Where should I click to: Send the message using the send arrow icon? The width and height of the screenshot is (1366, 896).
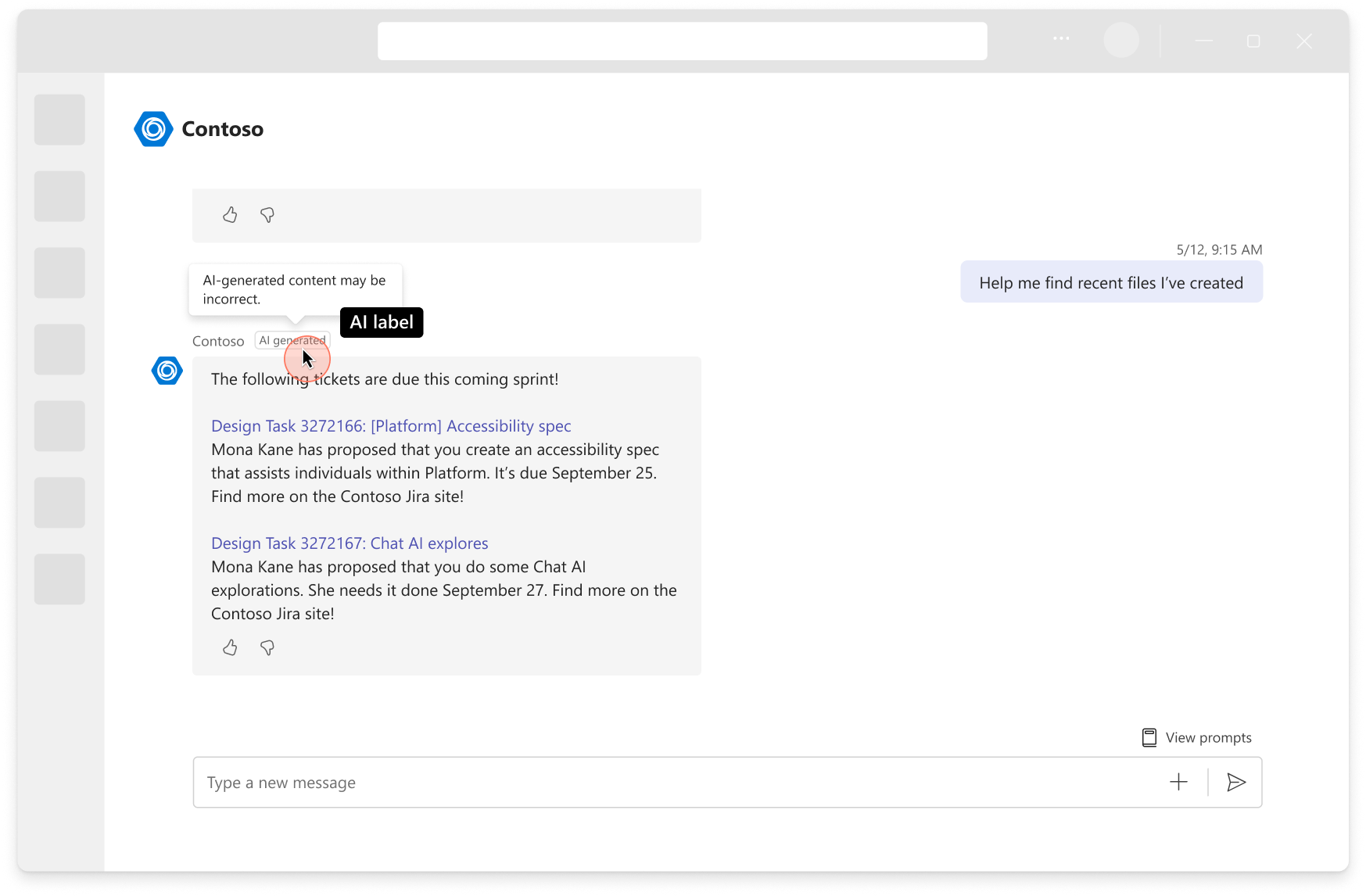coord(1236,782)
